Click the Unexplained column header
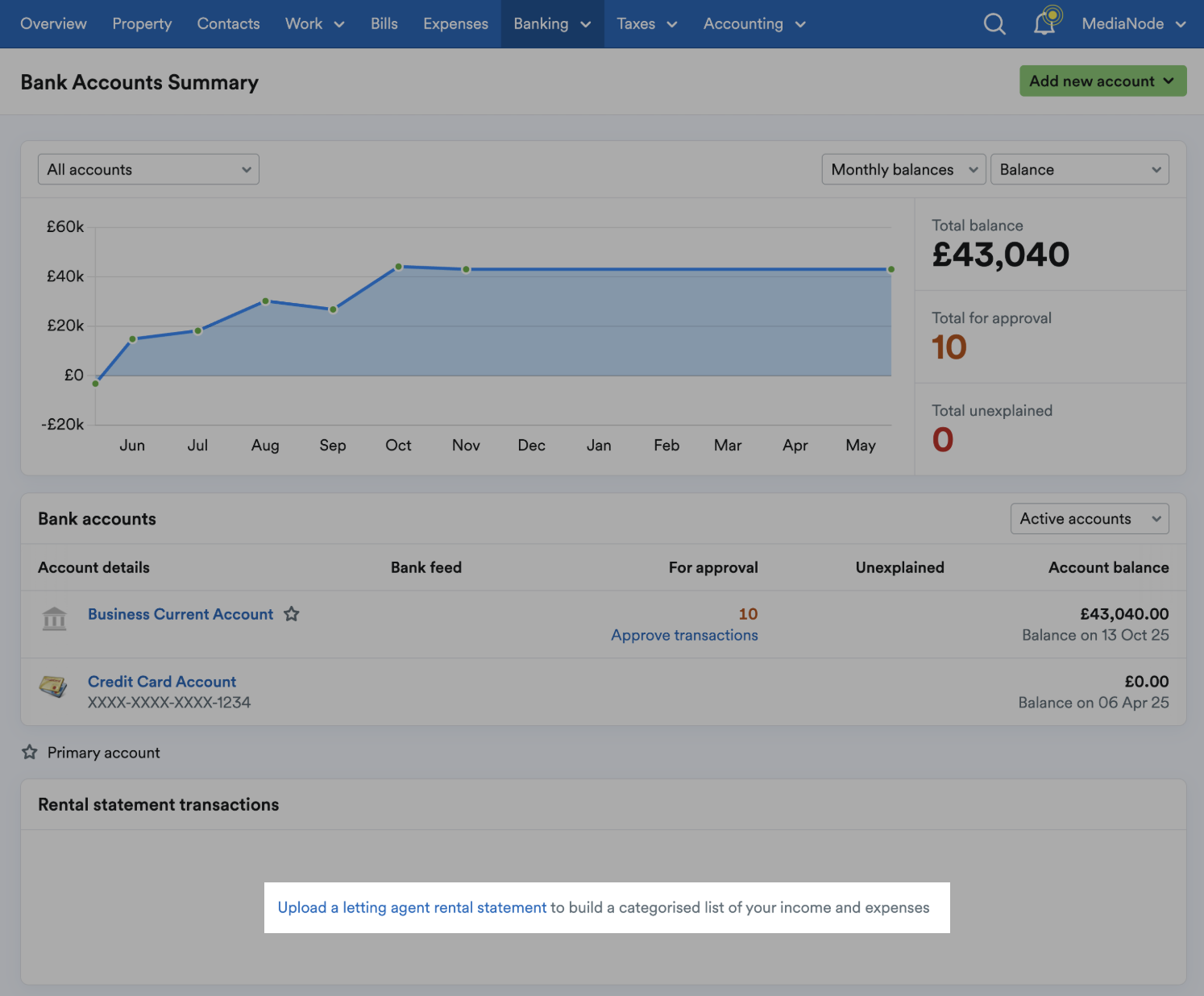The image size is (1204, 996). point(899,567)
